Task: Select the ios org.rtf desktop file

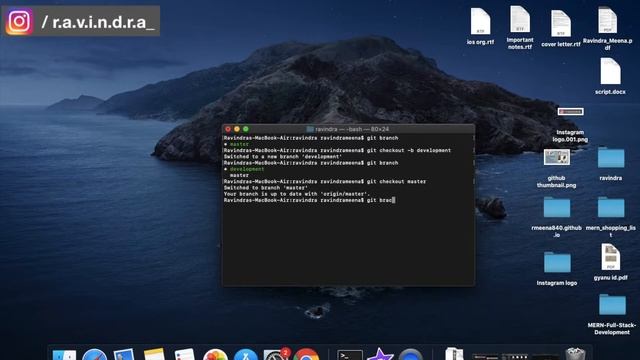Action: 480,27
